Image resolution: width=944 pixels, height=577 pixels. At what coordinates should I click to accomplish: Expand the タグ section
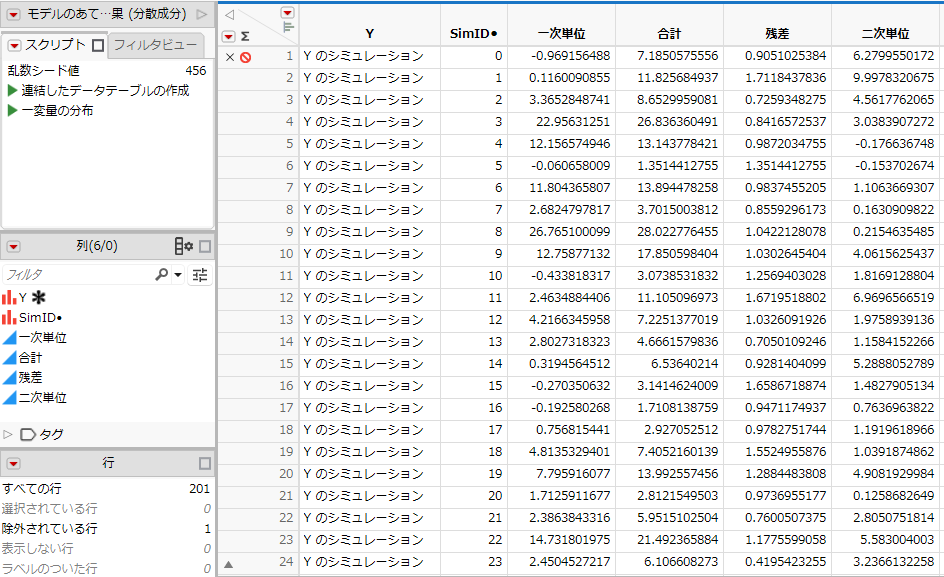(8, 434)
